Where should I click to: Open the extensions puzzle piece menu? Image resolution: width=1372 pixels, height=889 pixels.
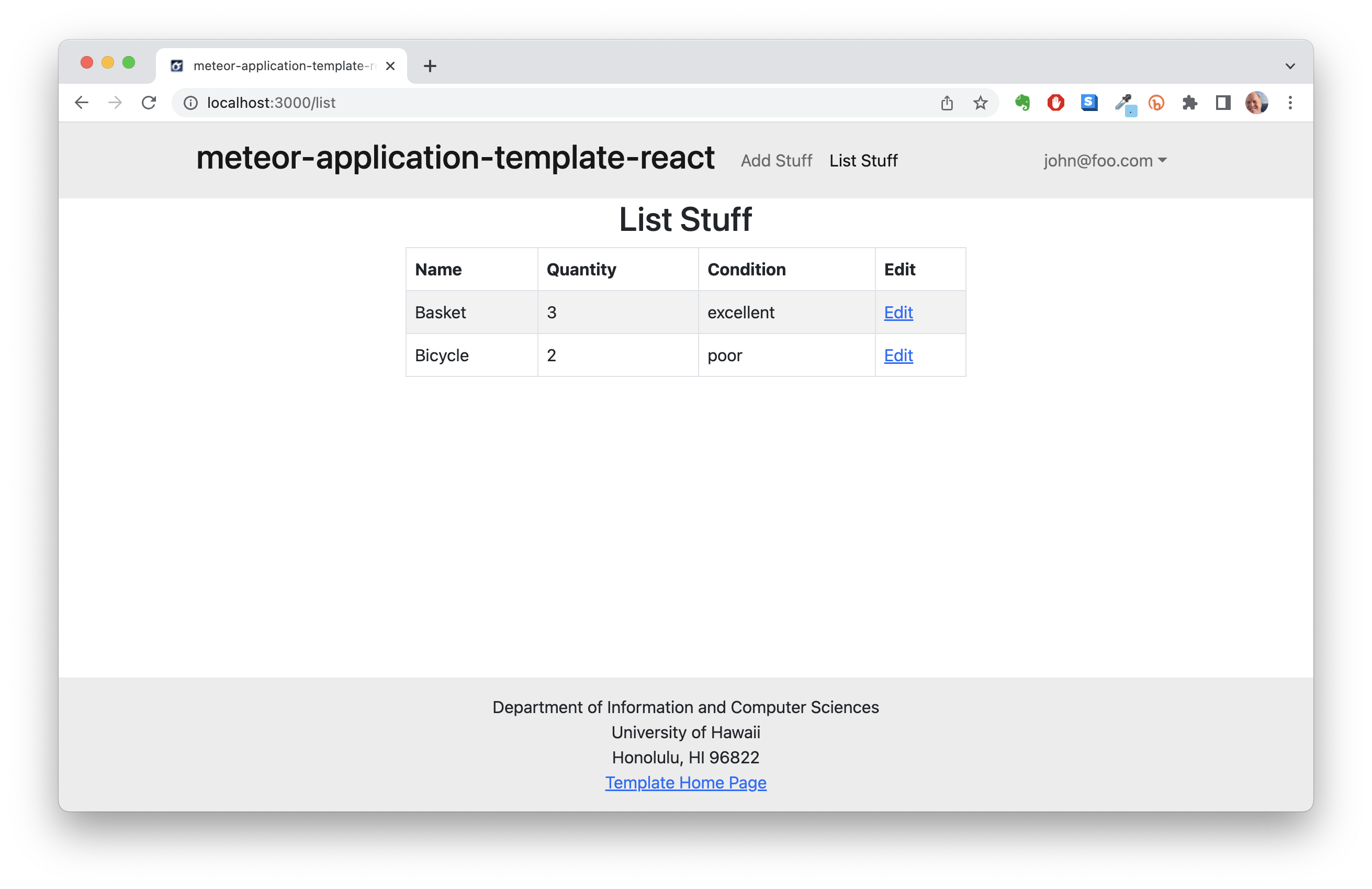[1189, 103]
